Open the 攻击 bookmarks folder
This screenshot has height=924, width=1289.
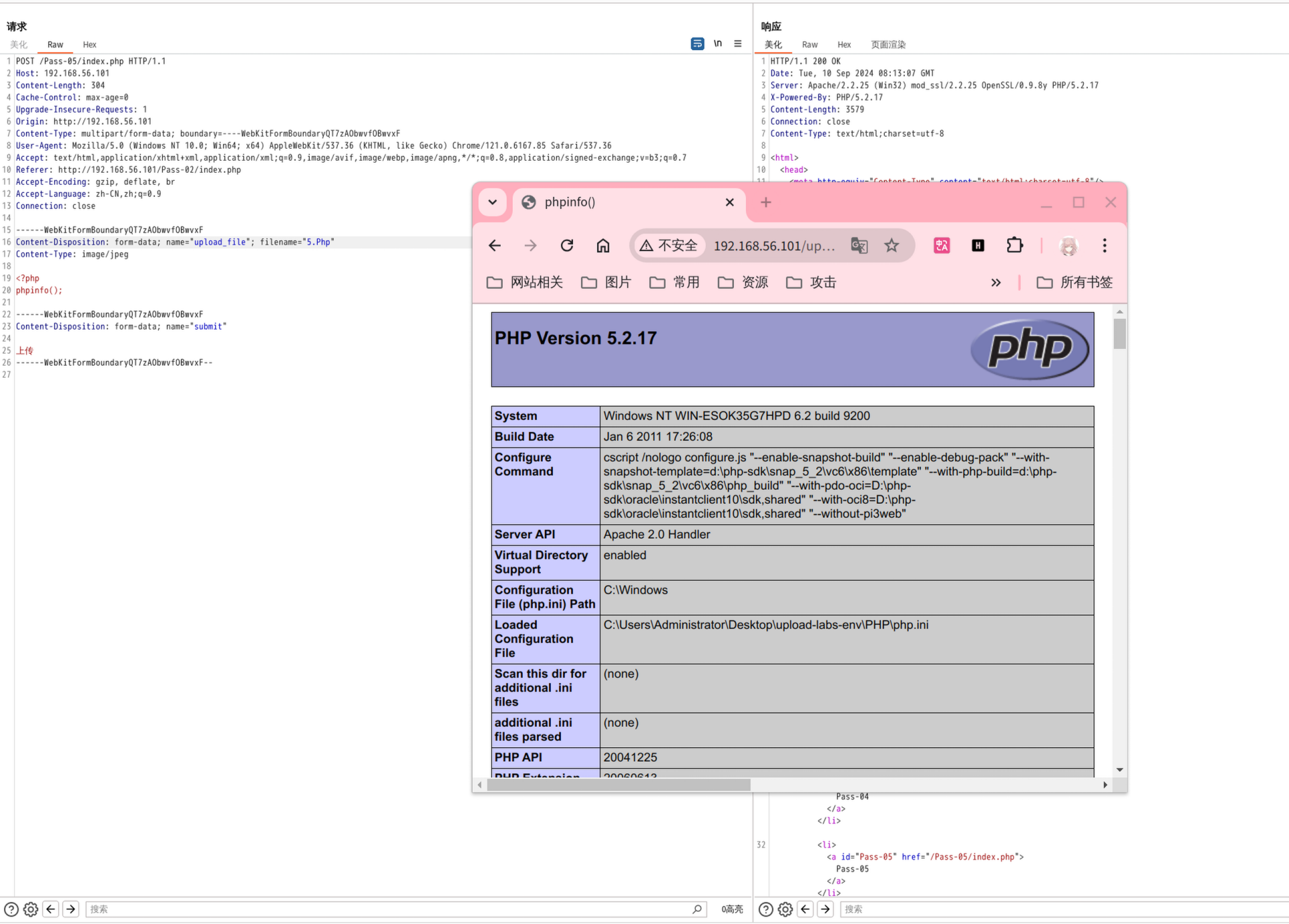click(811, 283)
